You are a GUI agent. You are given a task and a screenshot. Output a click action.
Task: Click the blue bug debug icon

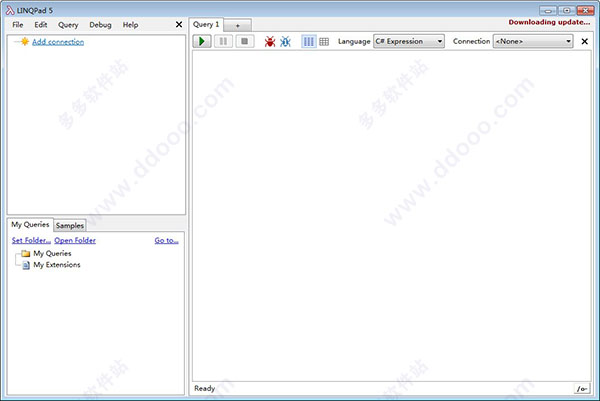[285, 41]
